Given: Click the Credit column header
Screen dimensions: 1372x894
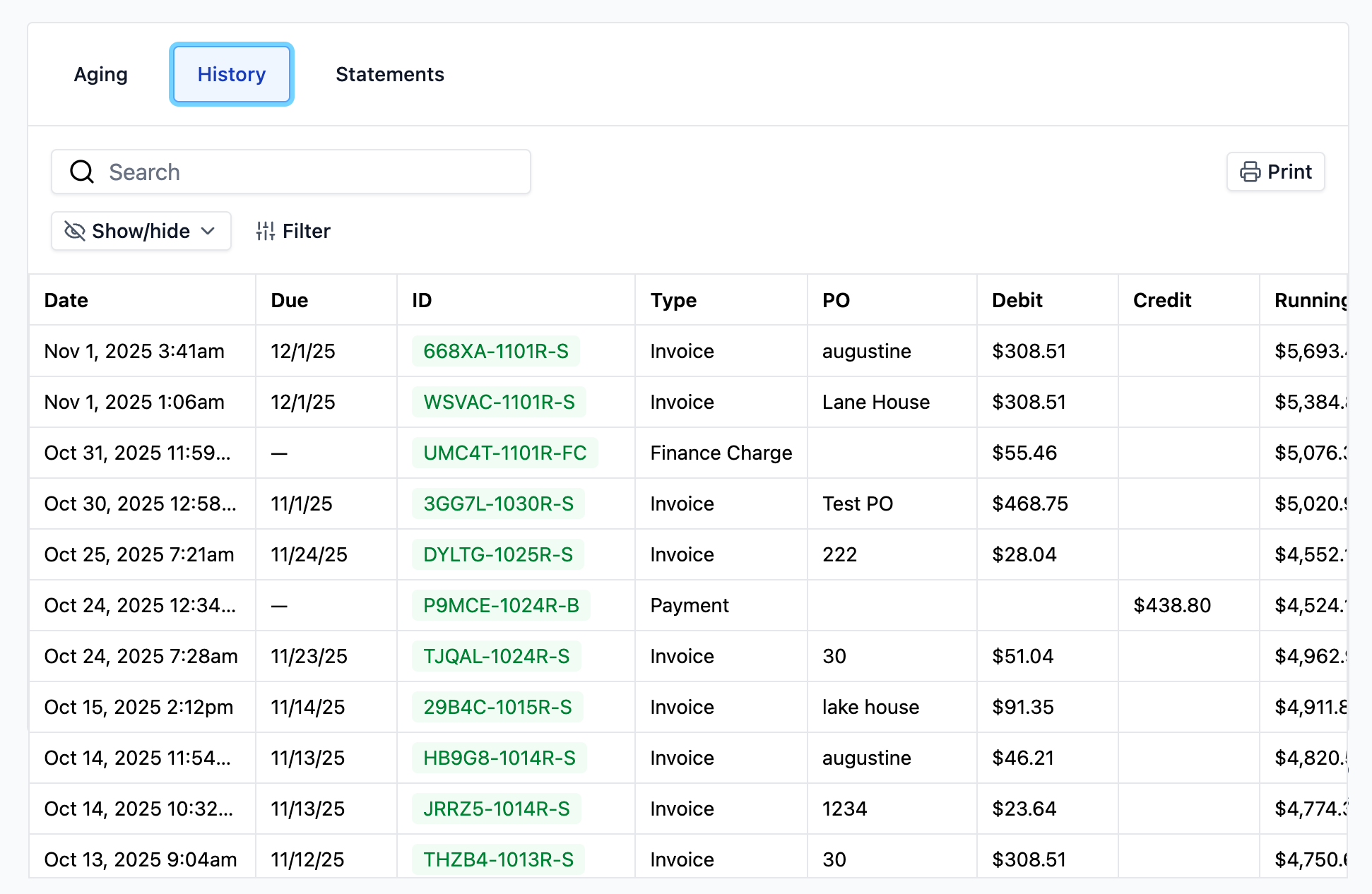Looking at the screenshot, I should click(x=1161, y=300).
